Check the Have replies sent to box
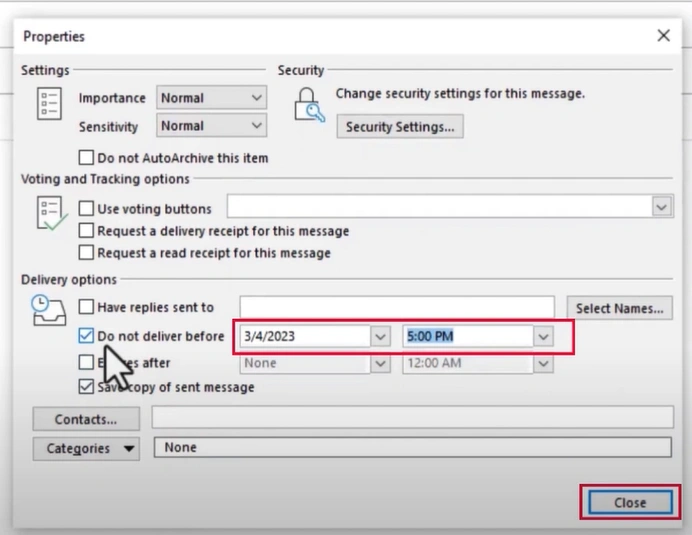This screenshot has width=692, height=535. tap(86, 307)
